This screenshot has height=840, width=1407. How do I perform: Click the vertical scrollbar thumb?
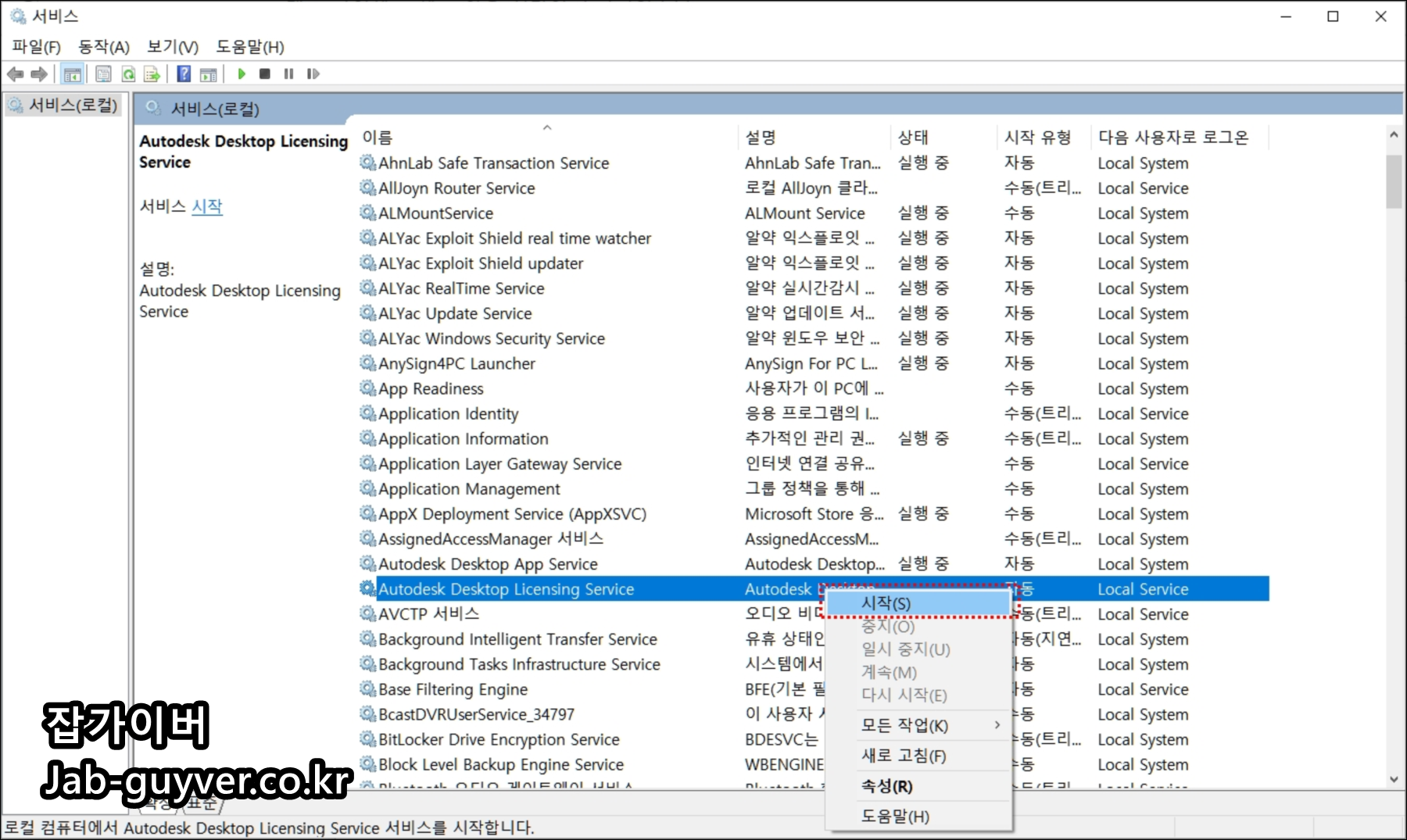coord(1394,181)
